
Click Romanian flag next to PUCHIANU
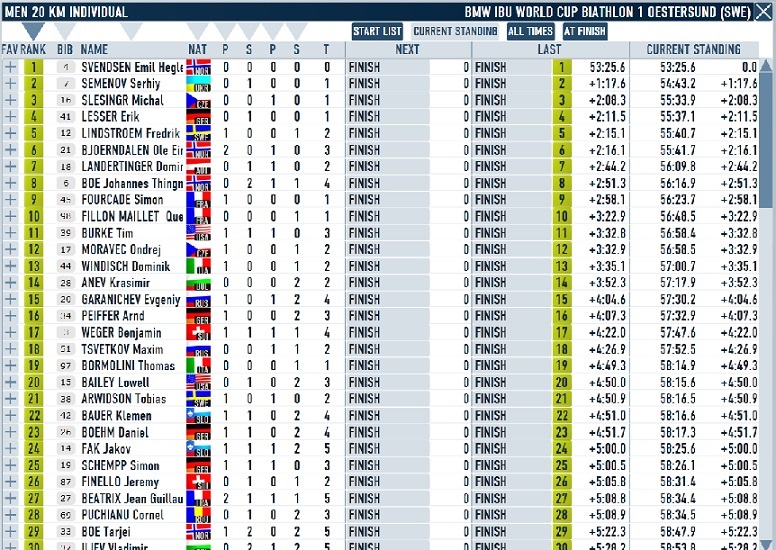pyautogui.click(x=198, y=515)
